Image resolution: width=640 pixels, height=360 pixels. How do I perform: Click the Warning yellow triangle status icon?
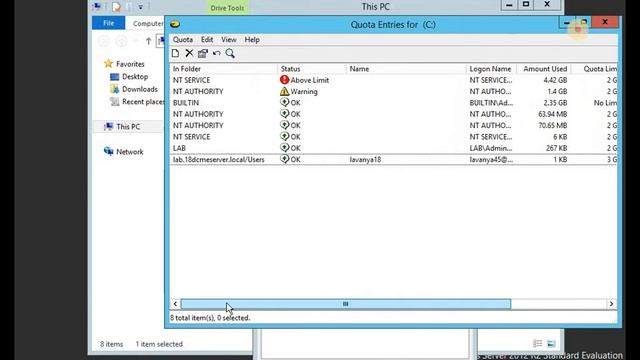click(284, 91)
